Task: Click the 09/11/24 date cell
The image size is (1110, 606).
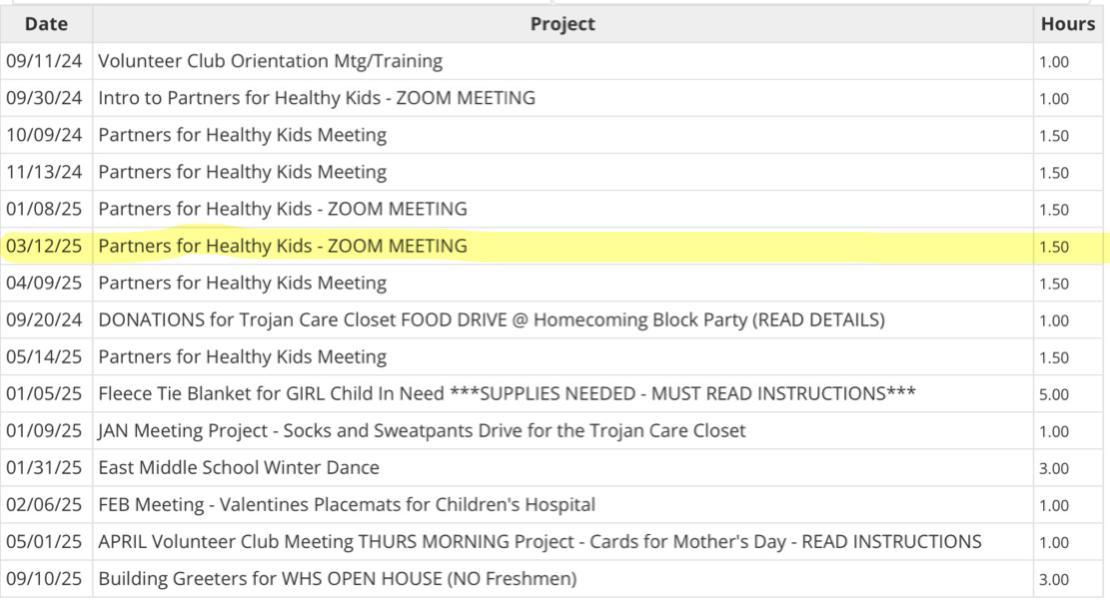Action: point(44,61)
